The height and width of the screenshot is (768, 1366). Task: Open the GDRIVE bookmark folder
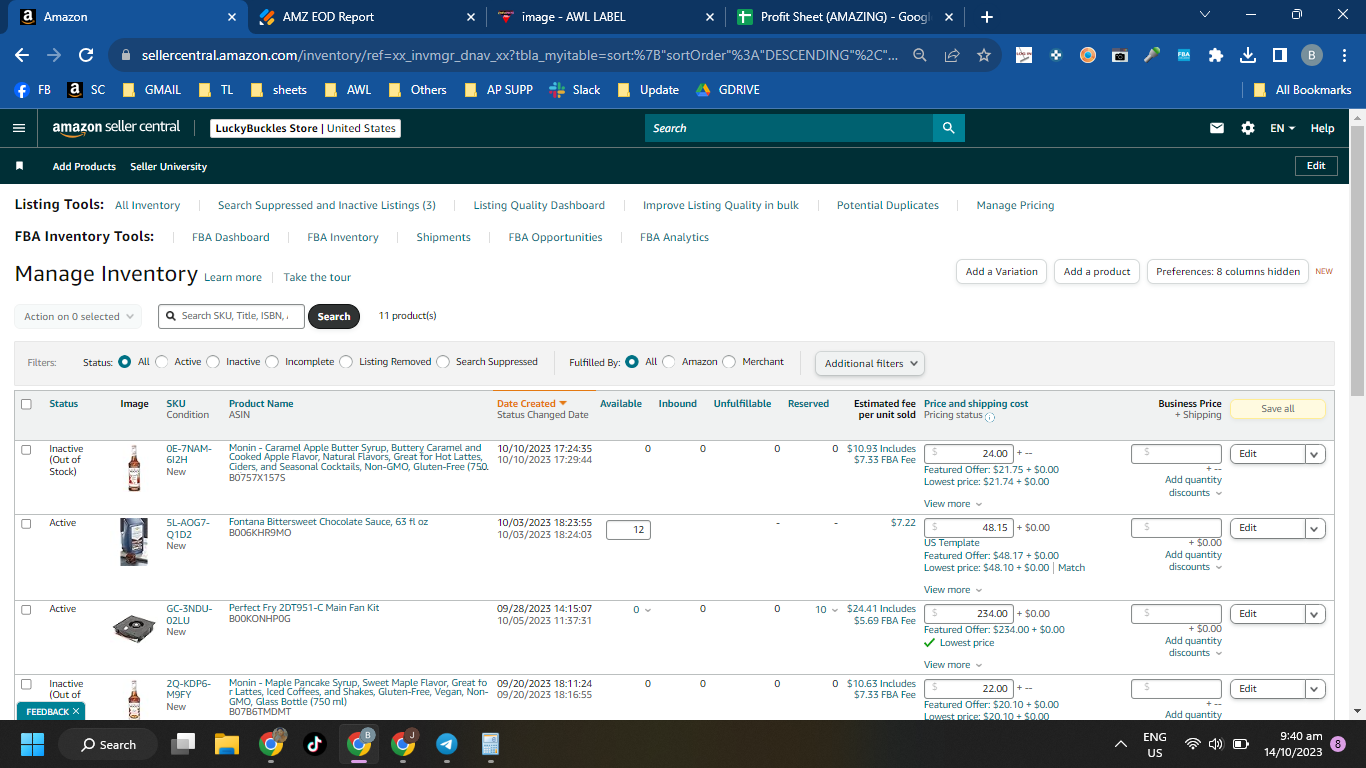click(728, 90)
